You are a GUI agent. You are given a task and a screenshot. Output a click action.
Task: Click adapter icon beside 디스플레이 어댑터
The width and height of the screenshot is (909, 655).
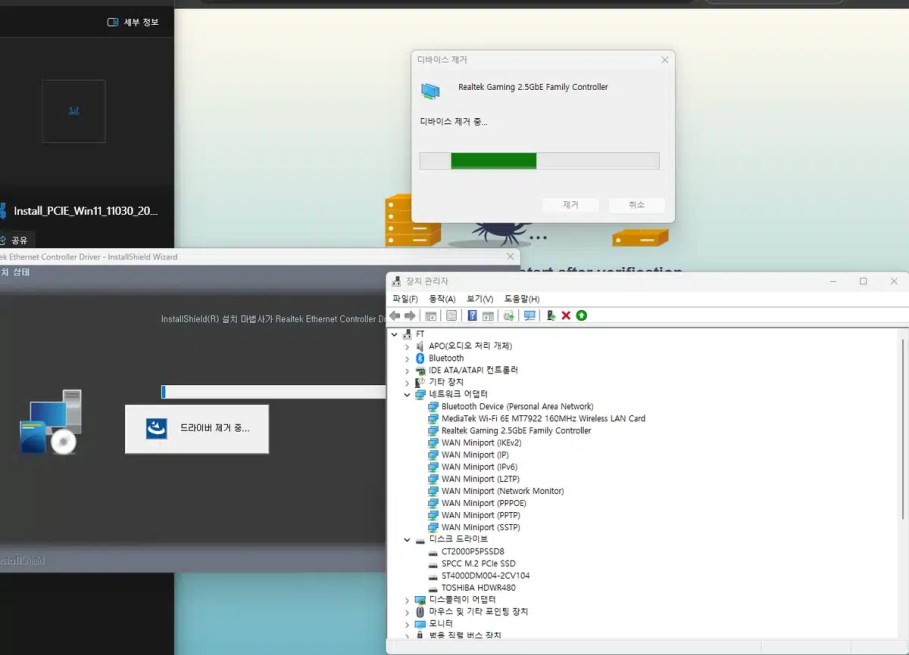(x=420, y=600)
